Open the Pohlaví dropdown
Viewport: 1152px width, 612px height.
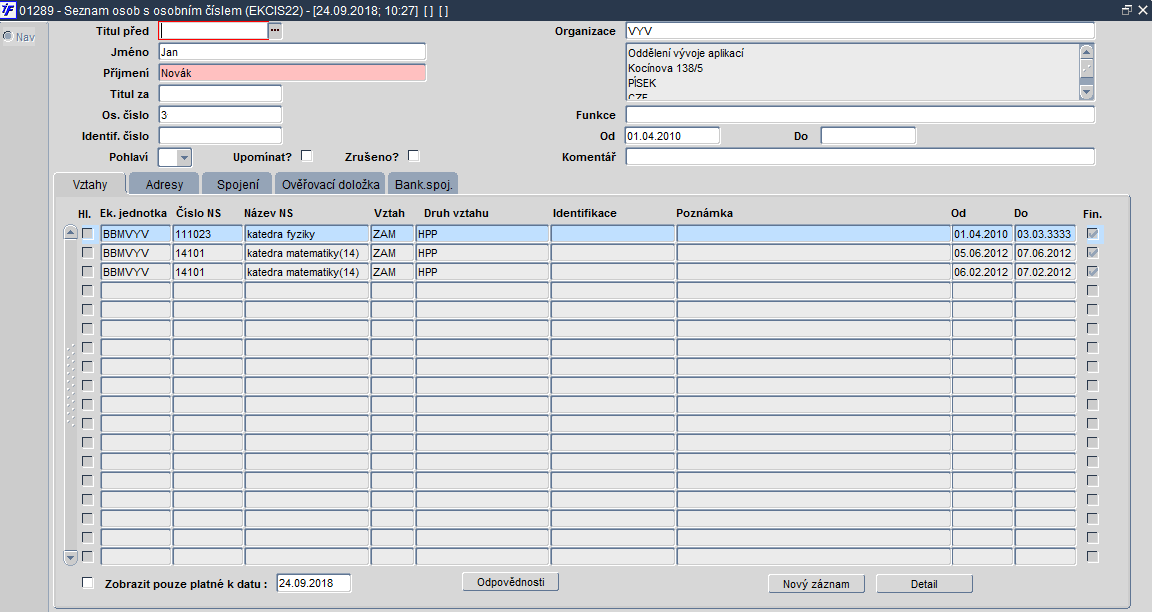pyautogui.click(x=184, y=157)
